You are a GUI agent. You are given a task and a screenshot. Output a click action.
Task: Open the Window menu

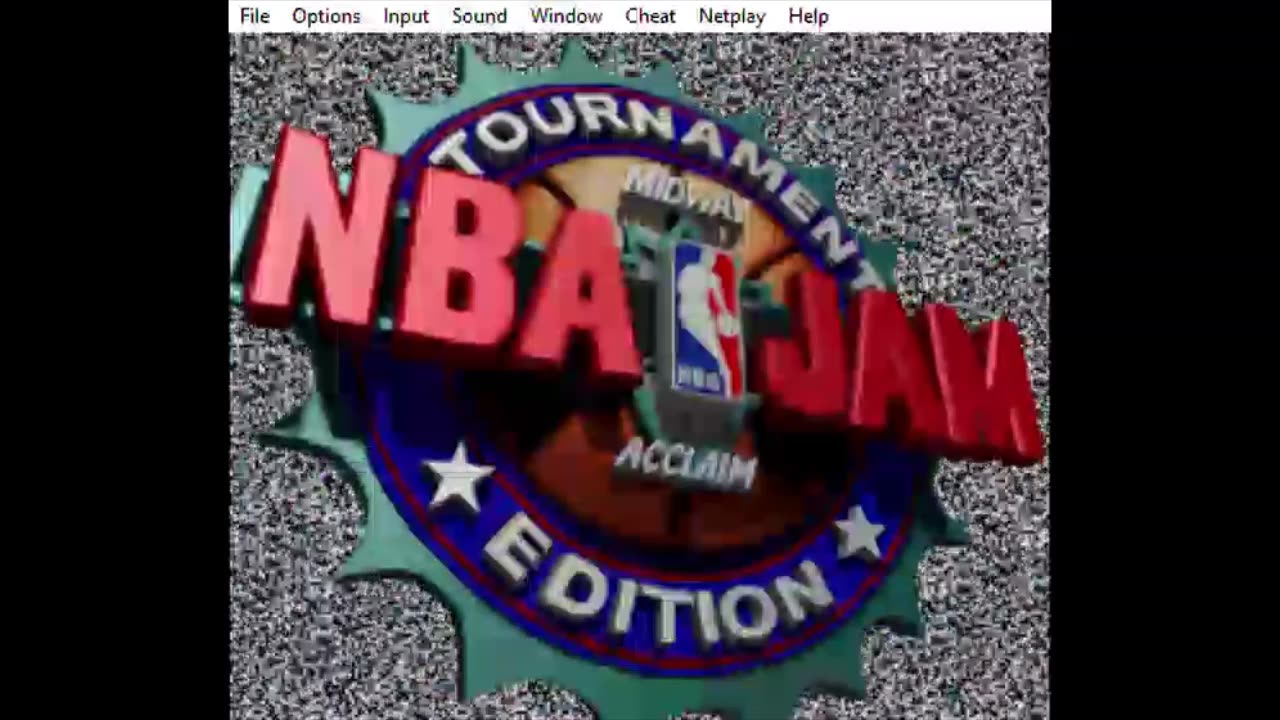point(566,16)
